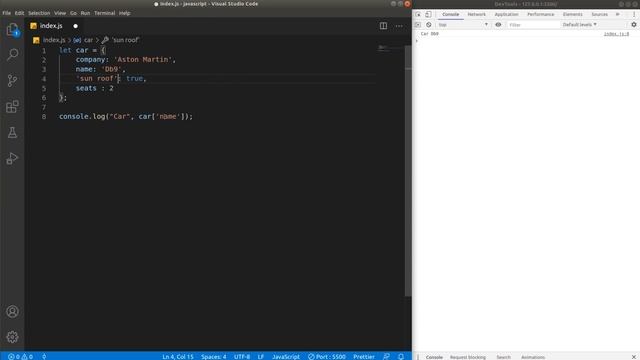640x360 pixels.
Task: Change end of line sequence LF
Action: coord(261,356)
